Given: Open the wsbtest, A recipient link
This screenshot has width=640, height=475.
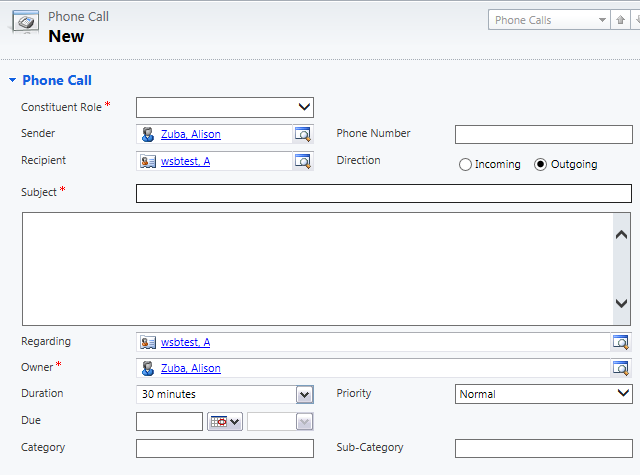Looking at the screenshot, I should [186, 161].
